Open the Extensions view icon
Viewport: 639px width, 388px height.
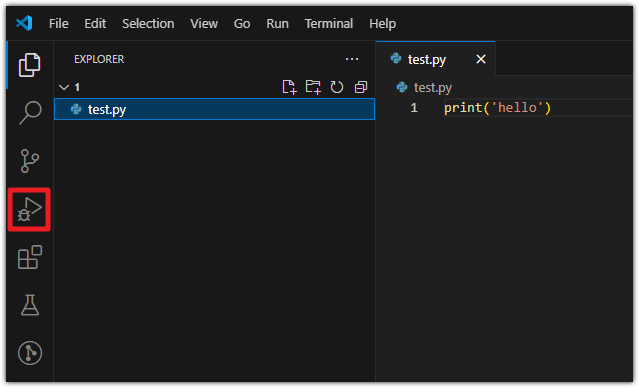(30, 257)
